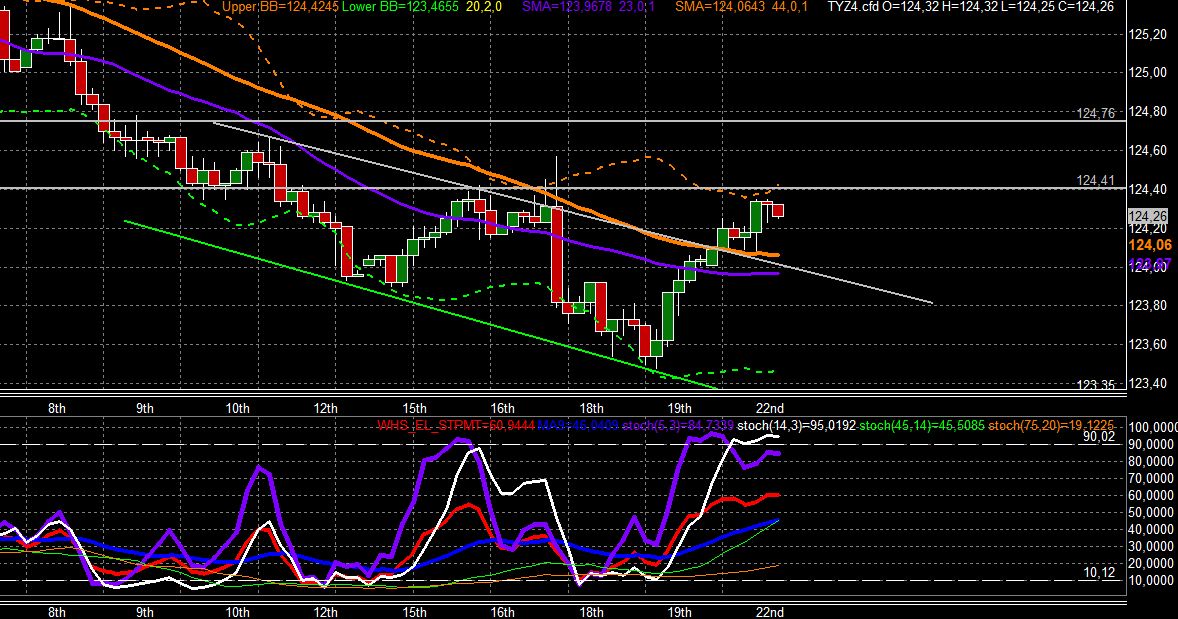Image resolution: width=1178 pixels, height=619 pixels.
Task: Click 10th on the stochastic panel date axis
Action: point(237,612)
